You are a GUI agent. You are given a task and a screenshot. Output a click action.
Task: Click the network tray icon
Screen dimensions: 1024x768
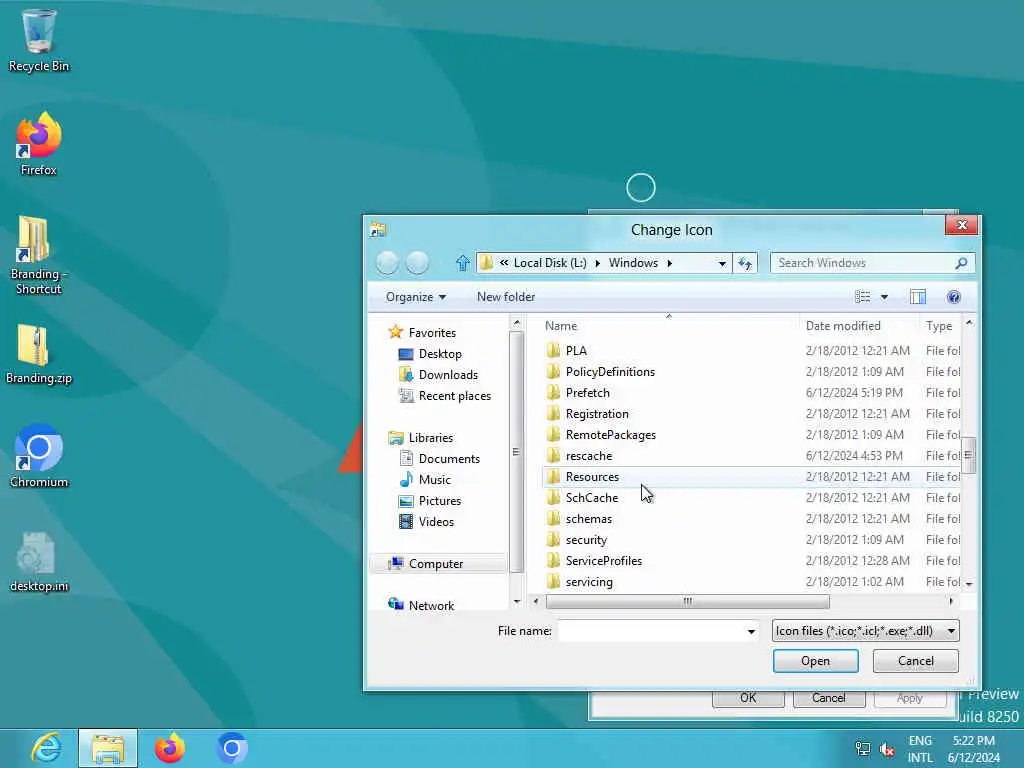(863, 749)
